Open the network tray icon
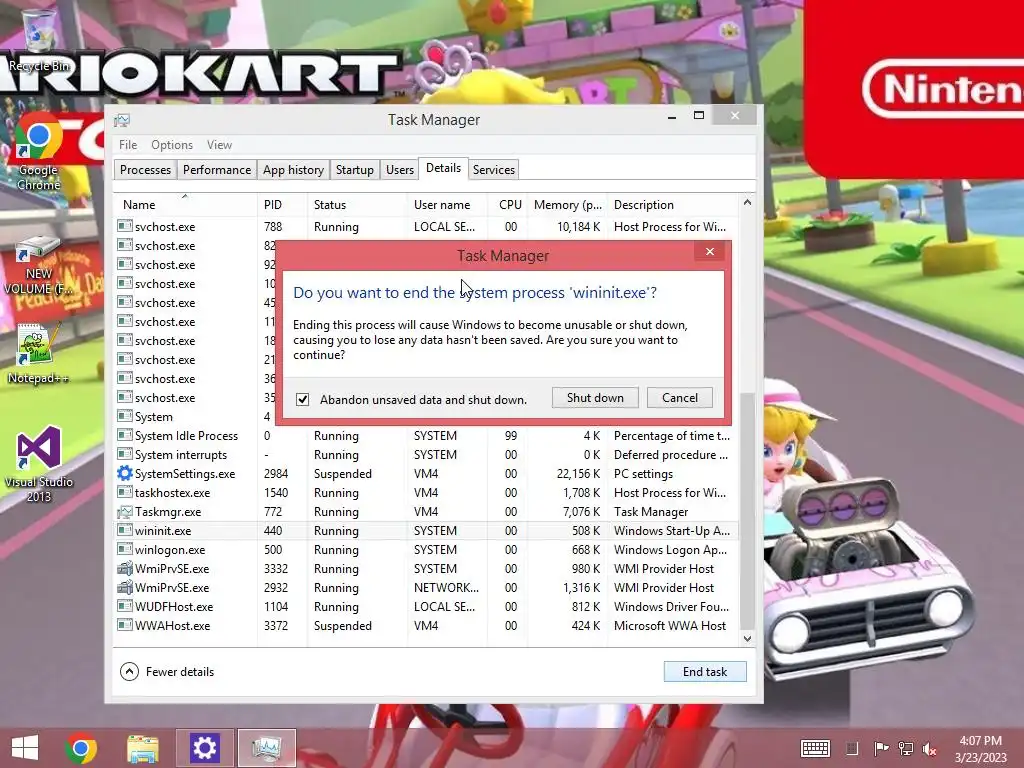Image resolution: width=1024 pixels, height=768 pixels. 905,748
